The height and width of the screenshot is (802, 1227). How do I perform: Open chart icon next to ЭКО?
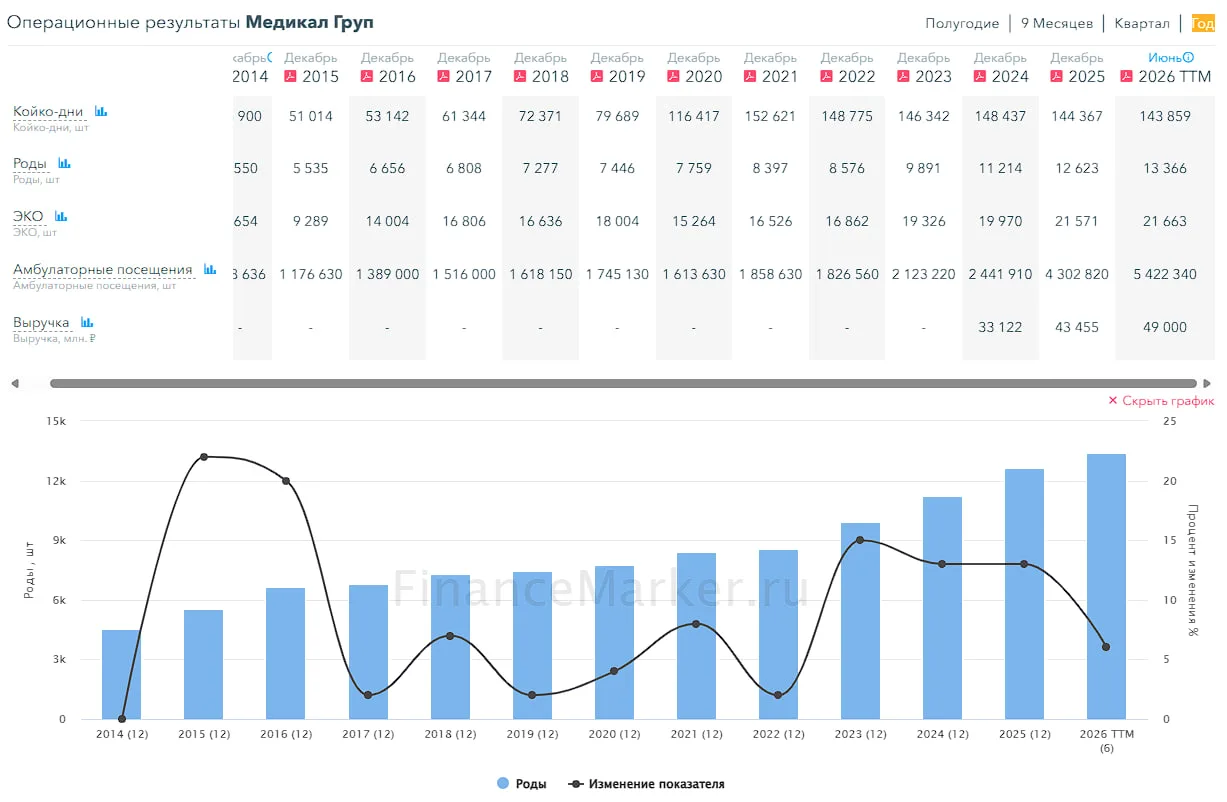[61, 216]
